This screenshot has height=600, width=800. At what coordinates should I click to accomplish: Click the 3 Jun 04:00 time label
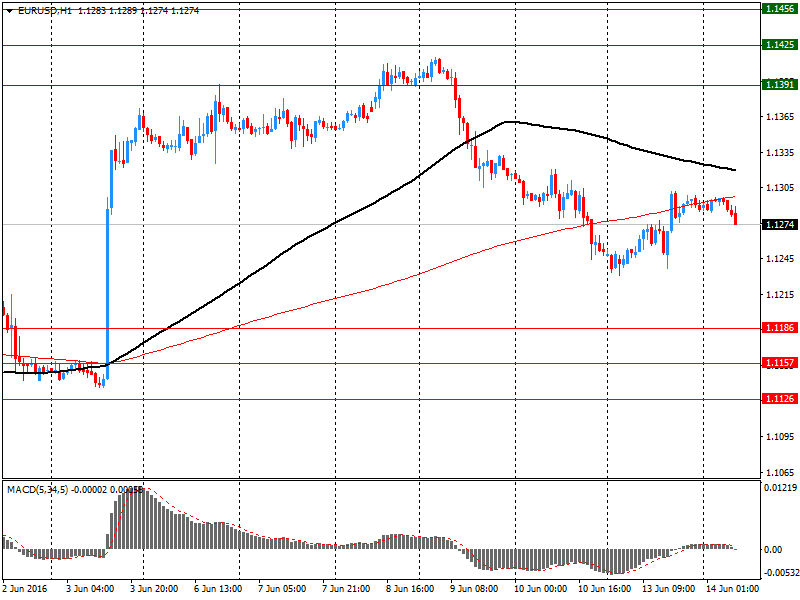tap(90, 589)
